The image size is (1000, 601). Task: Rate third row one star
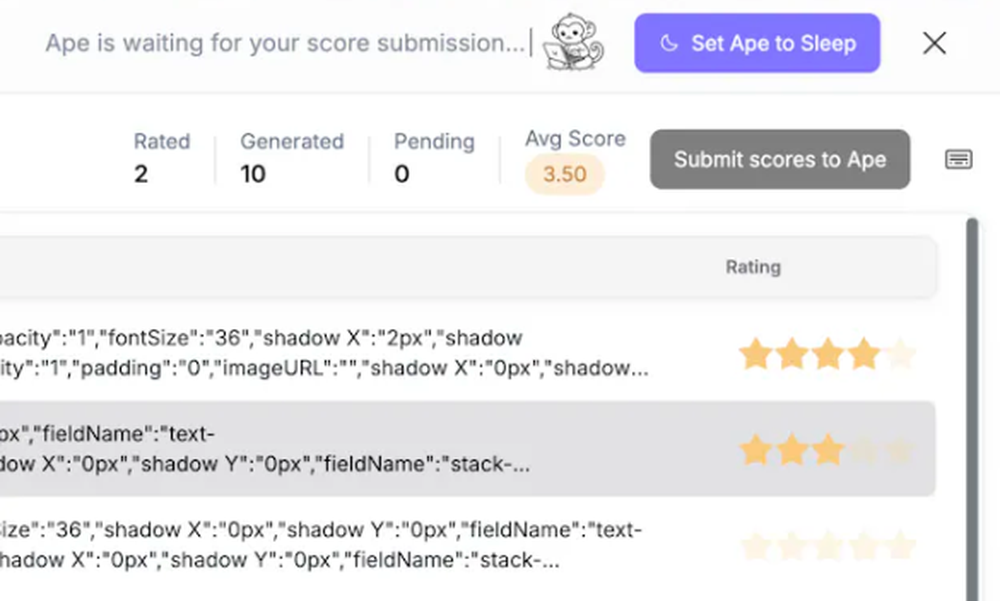click(756, 545)
